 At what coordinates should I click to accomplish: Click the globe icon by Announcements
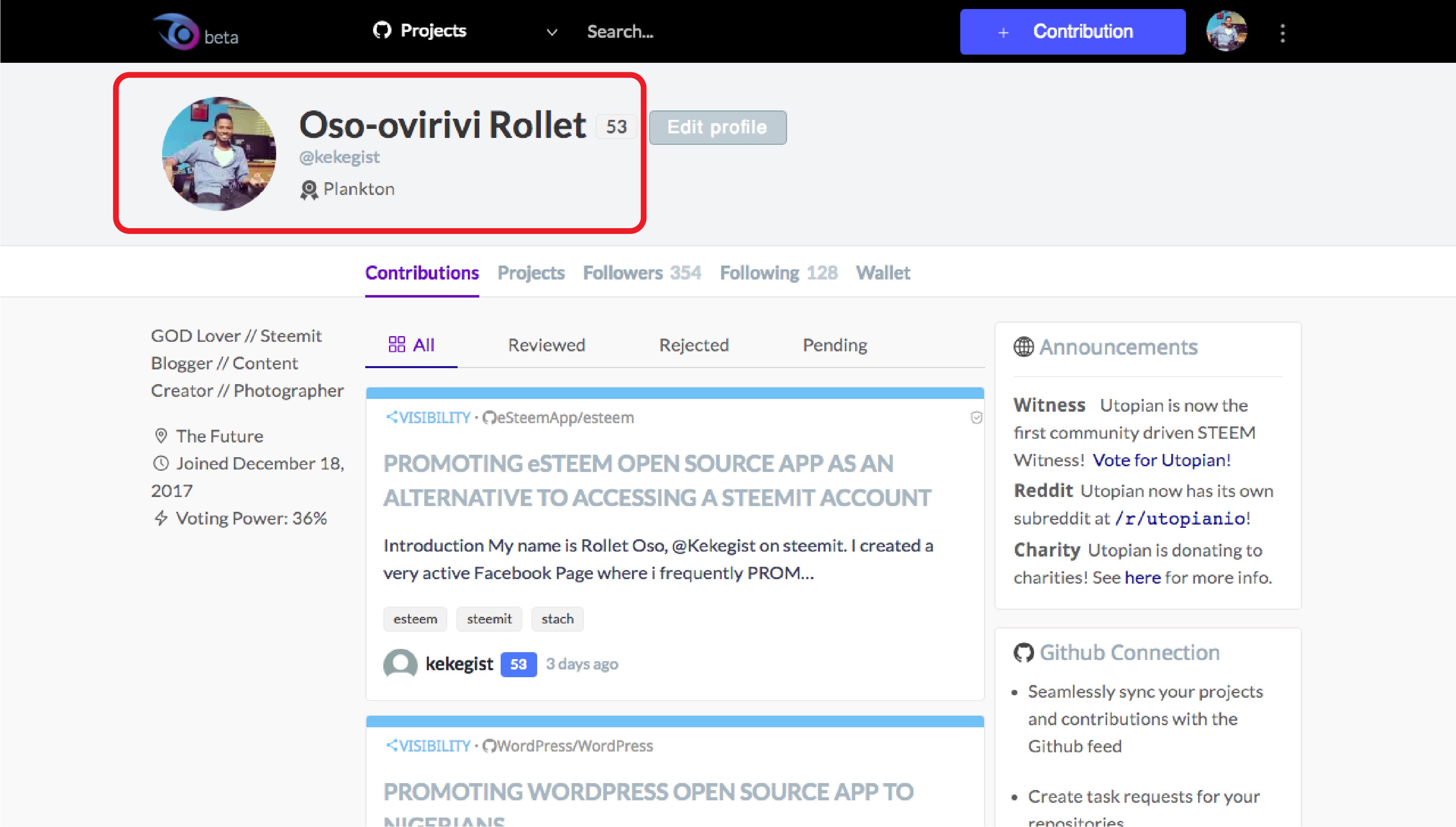coord(1023,346)
